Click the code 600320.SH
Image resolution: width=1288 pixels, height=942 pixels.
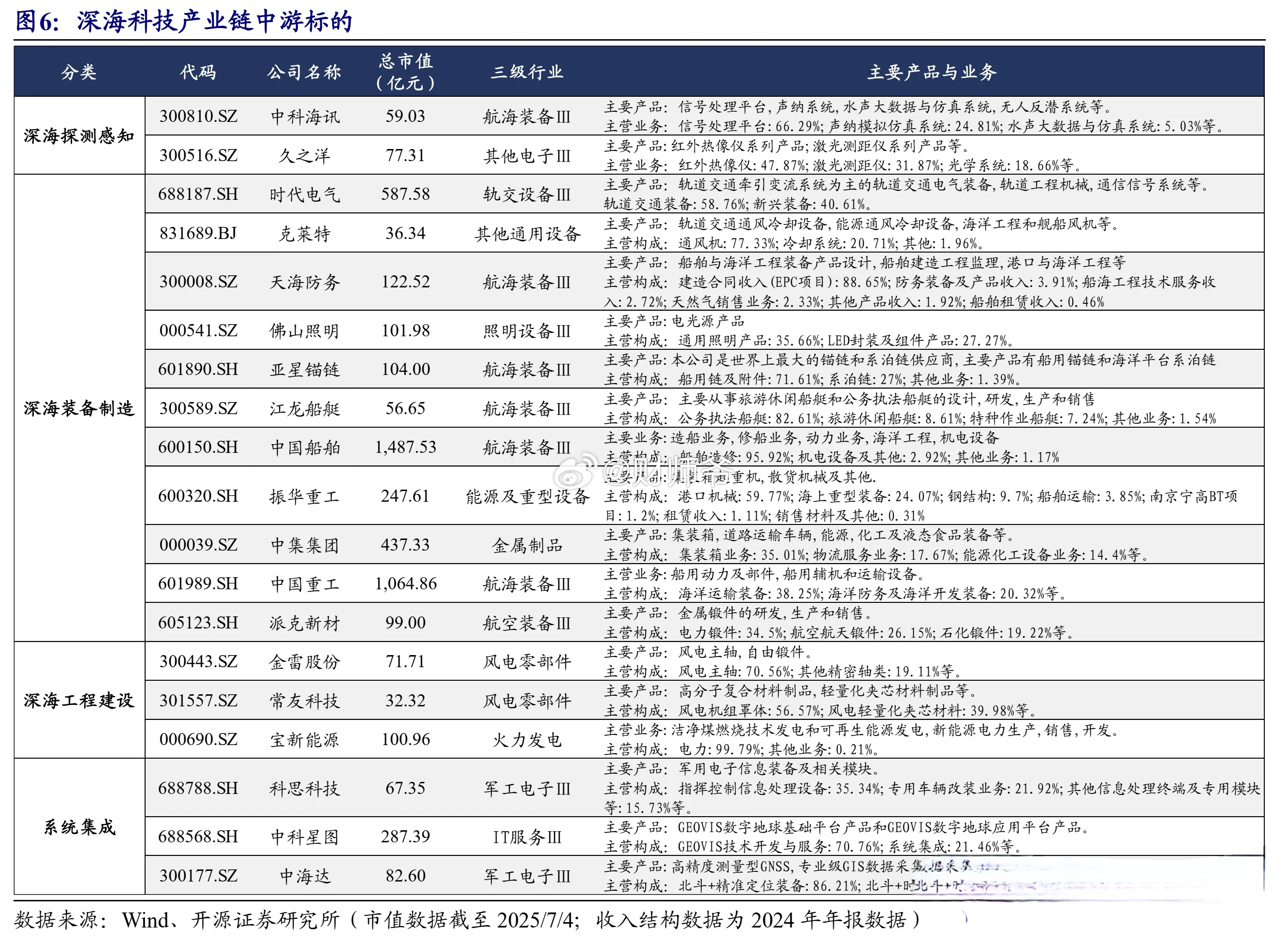pyautogui.click(x=198, y=496)
